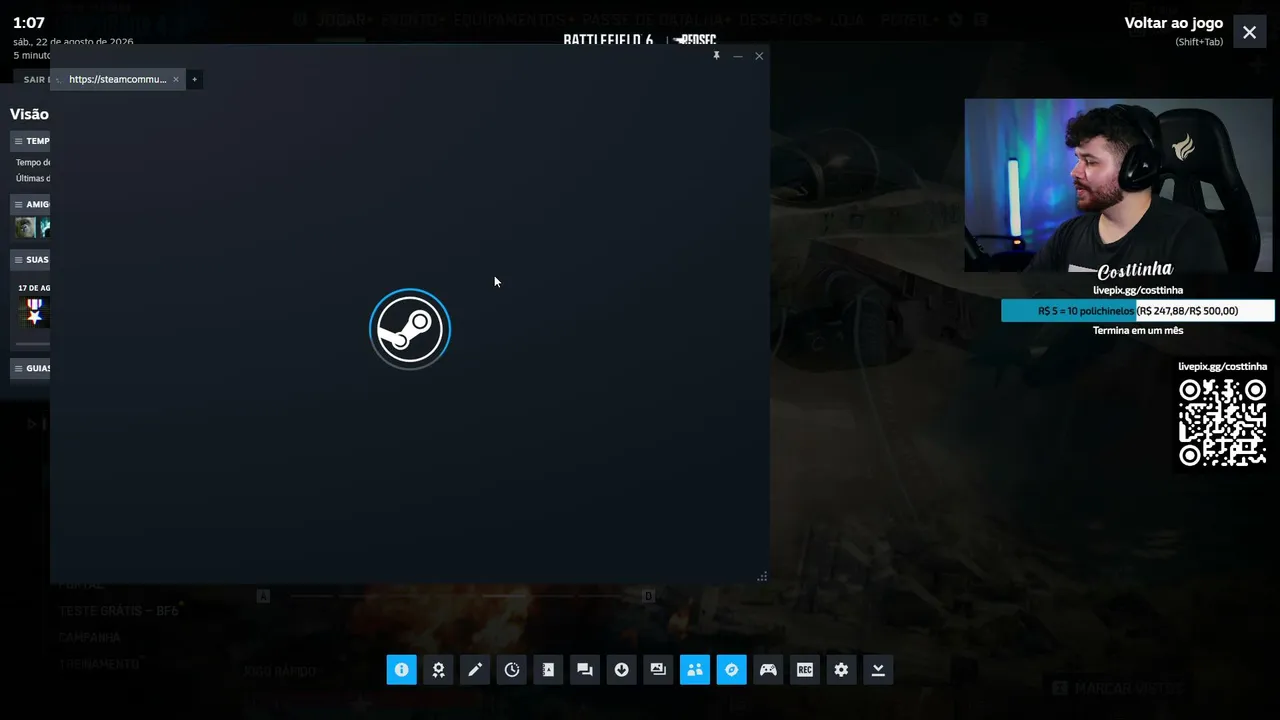
Task: Minimize the overlay browser window
Action: coord(738,56)
